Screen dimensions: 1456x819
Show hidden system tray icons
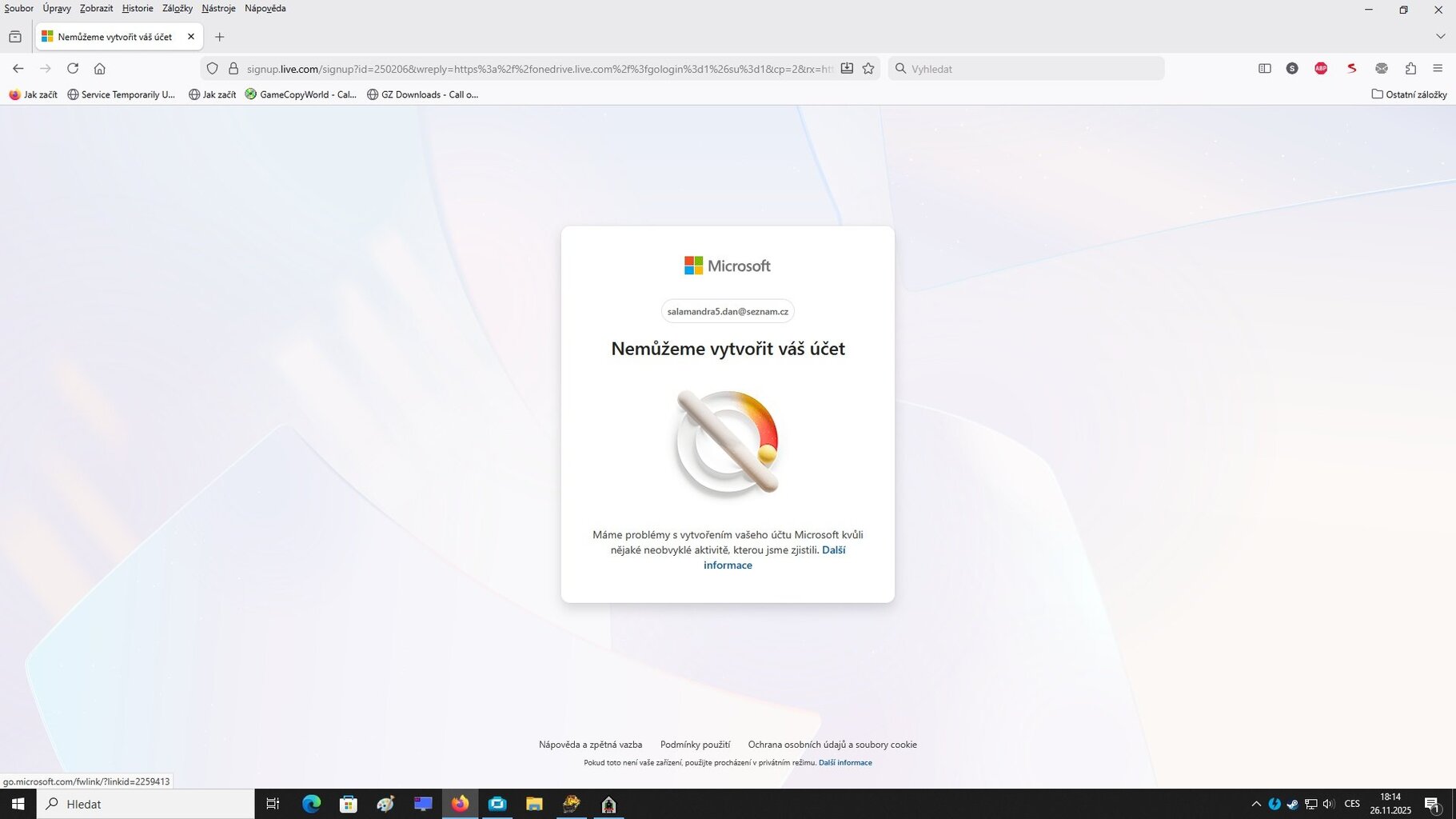point(1255,804)
